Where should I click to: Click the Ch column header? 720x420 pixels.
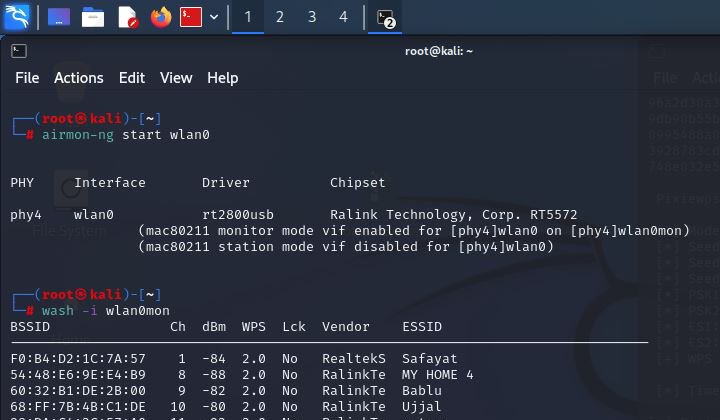click(178, 326)
